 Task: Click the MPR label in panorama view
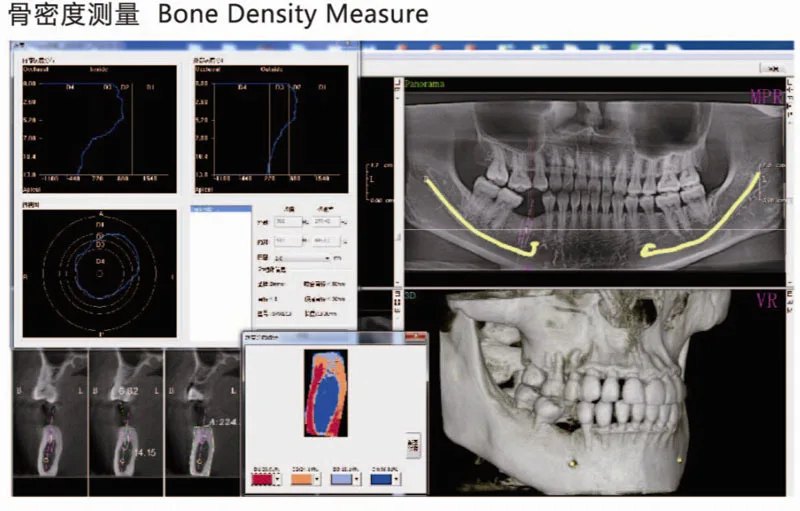point(766,96)
